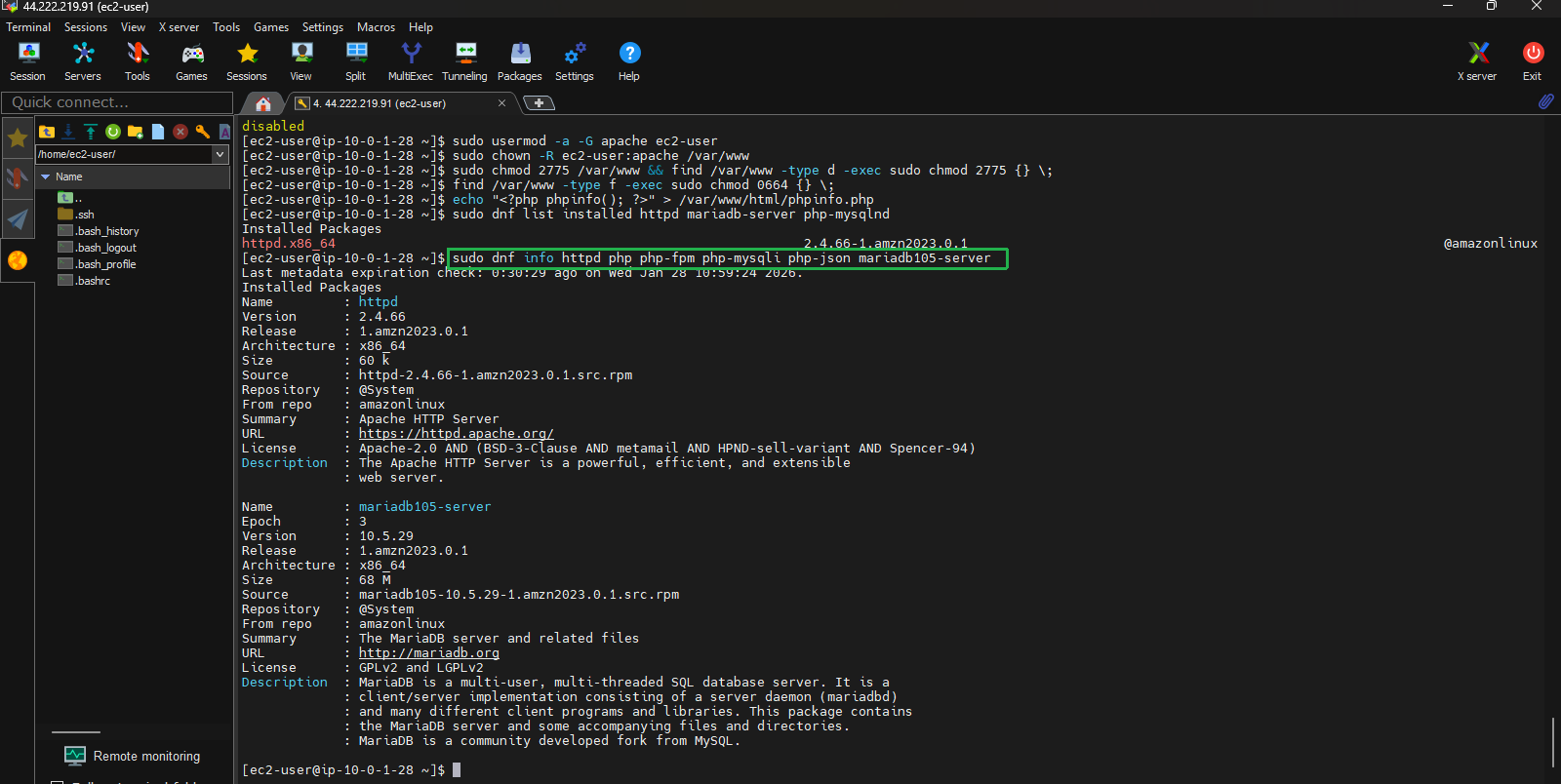Select the .ssh folder
1561x784 pixels.
76,215
